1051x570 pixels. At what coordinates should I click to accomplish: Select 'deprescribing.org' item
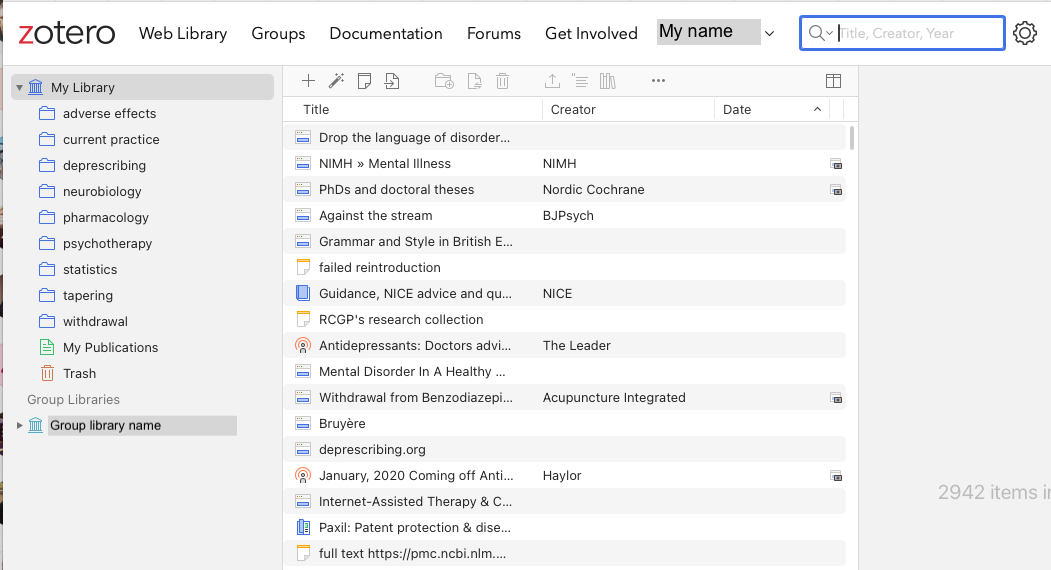(564, 449)
